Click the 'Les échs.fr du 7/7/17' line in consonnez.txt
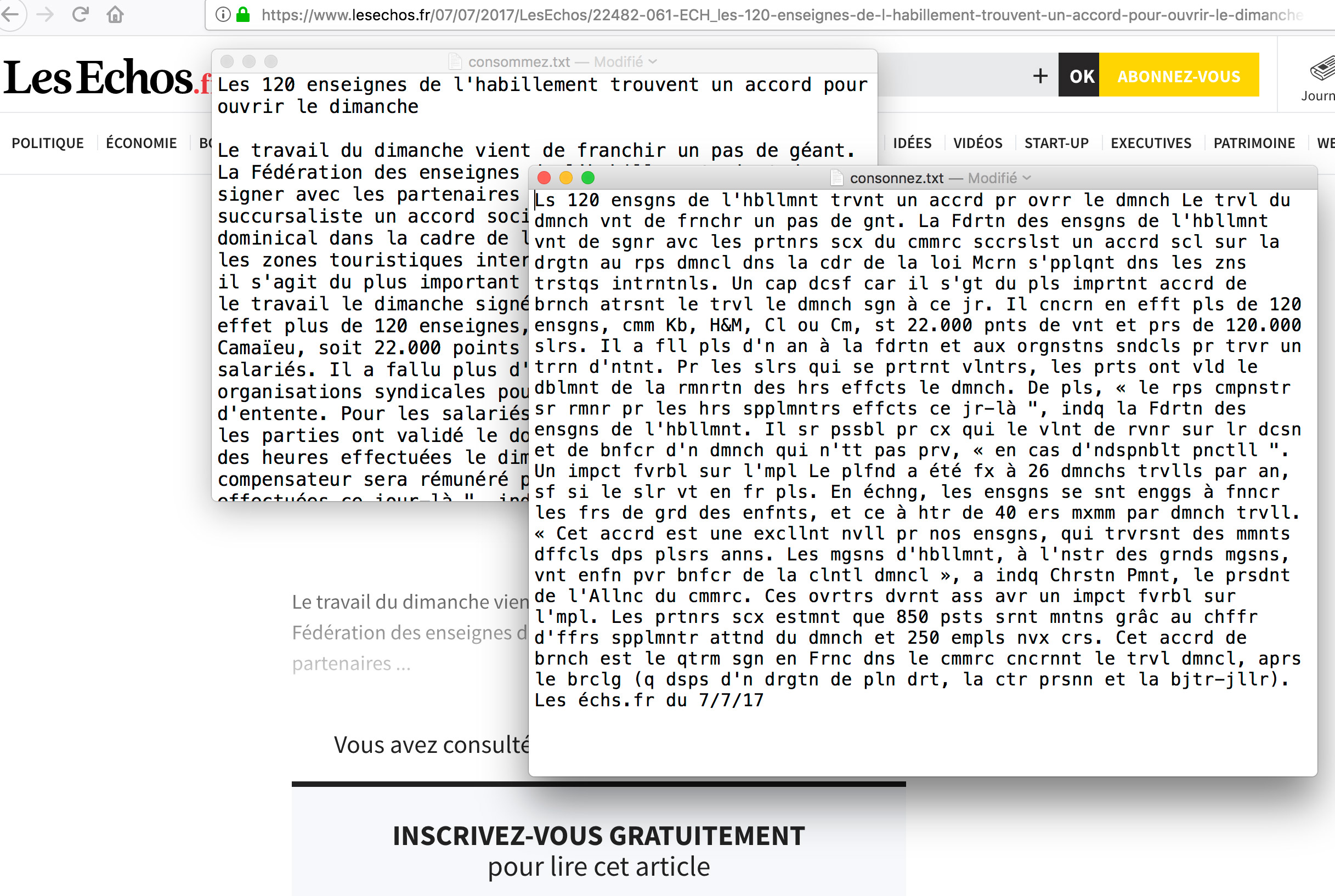 (649, 701)
